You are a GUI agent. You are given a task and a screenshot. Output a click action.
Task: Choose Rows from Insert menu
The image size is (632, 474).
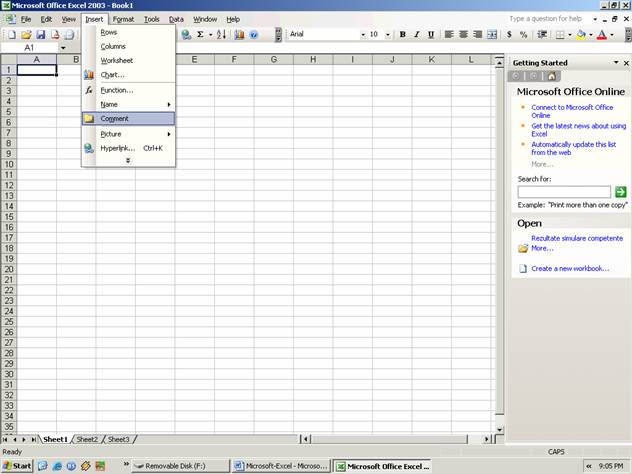point(128,32)
